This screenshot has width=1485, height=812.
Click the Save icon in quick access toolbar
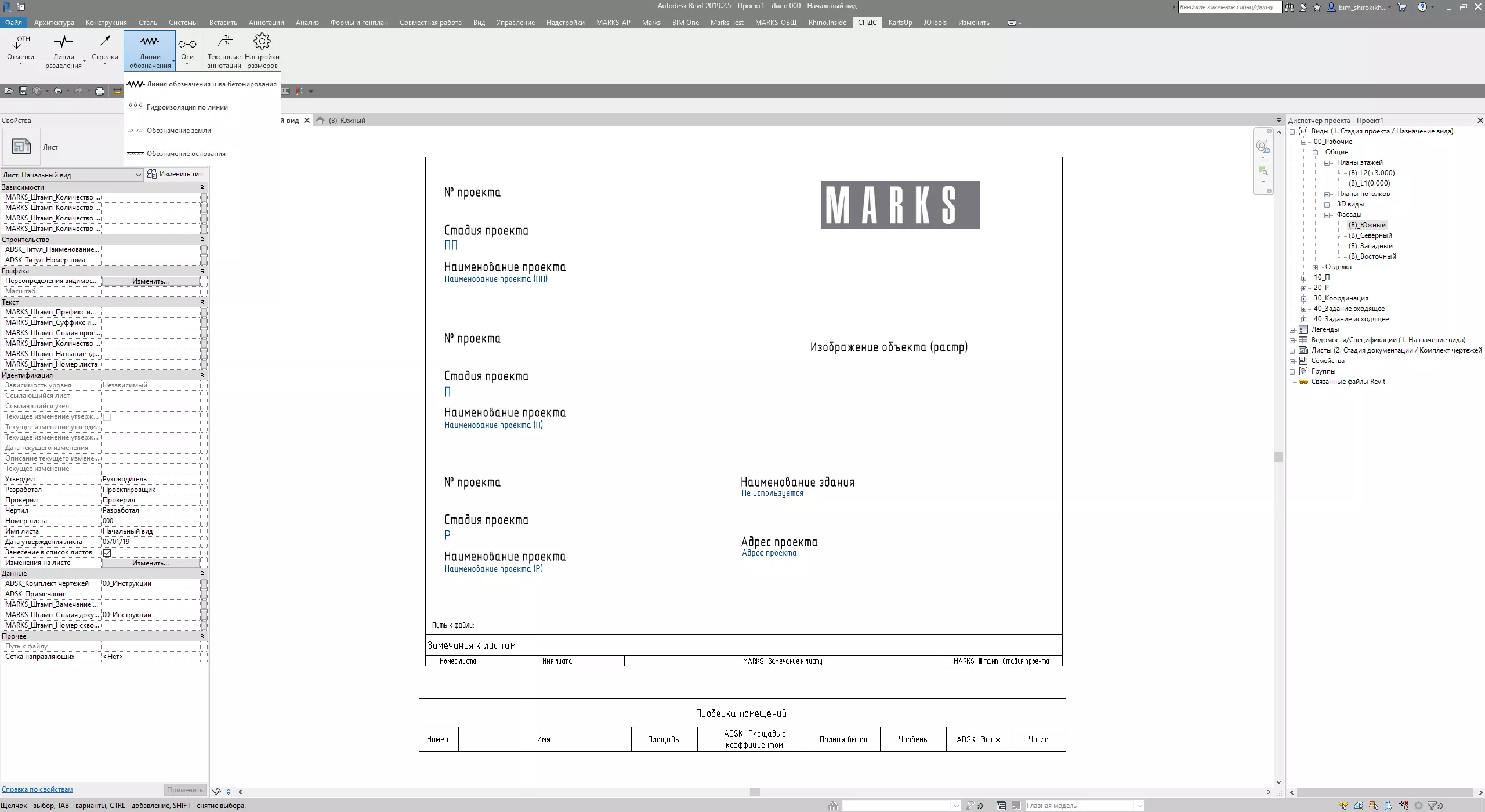tap(23, 90)
